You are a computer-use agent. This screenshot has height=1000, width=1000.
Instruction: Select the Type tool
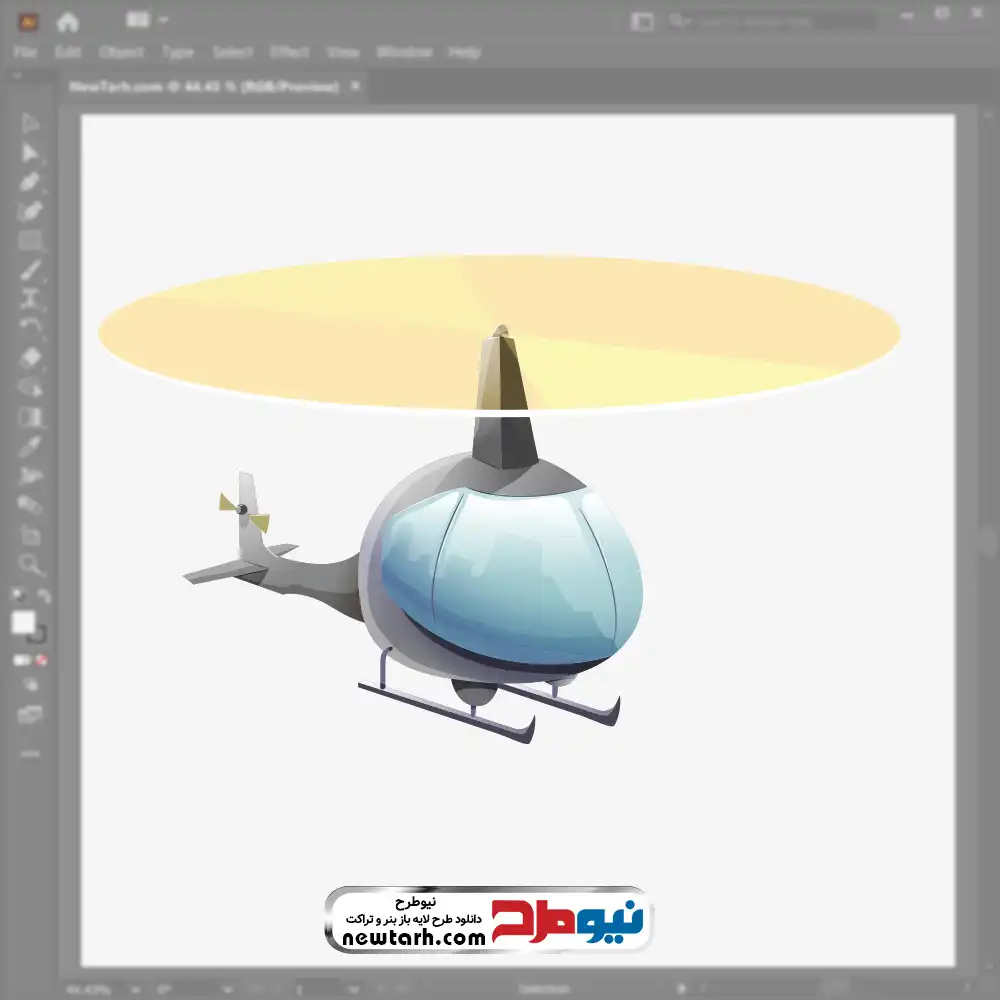30,298
